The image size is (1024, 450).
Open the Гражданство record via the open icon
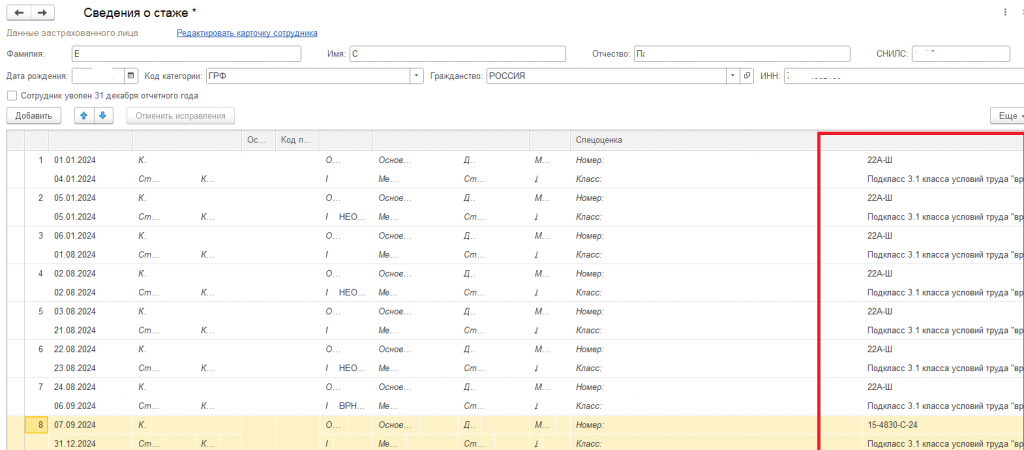(747, 75)
